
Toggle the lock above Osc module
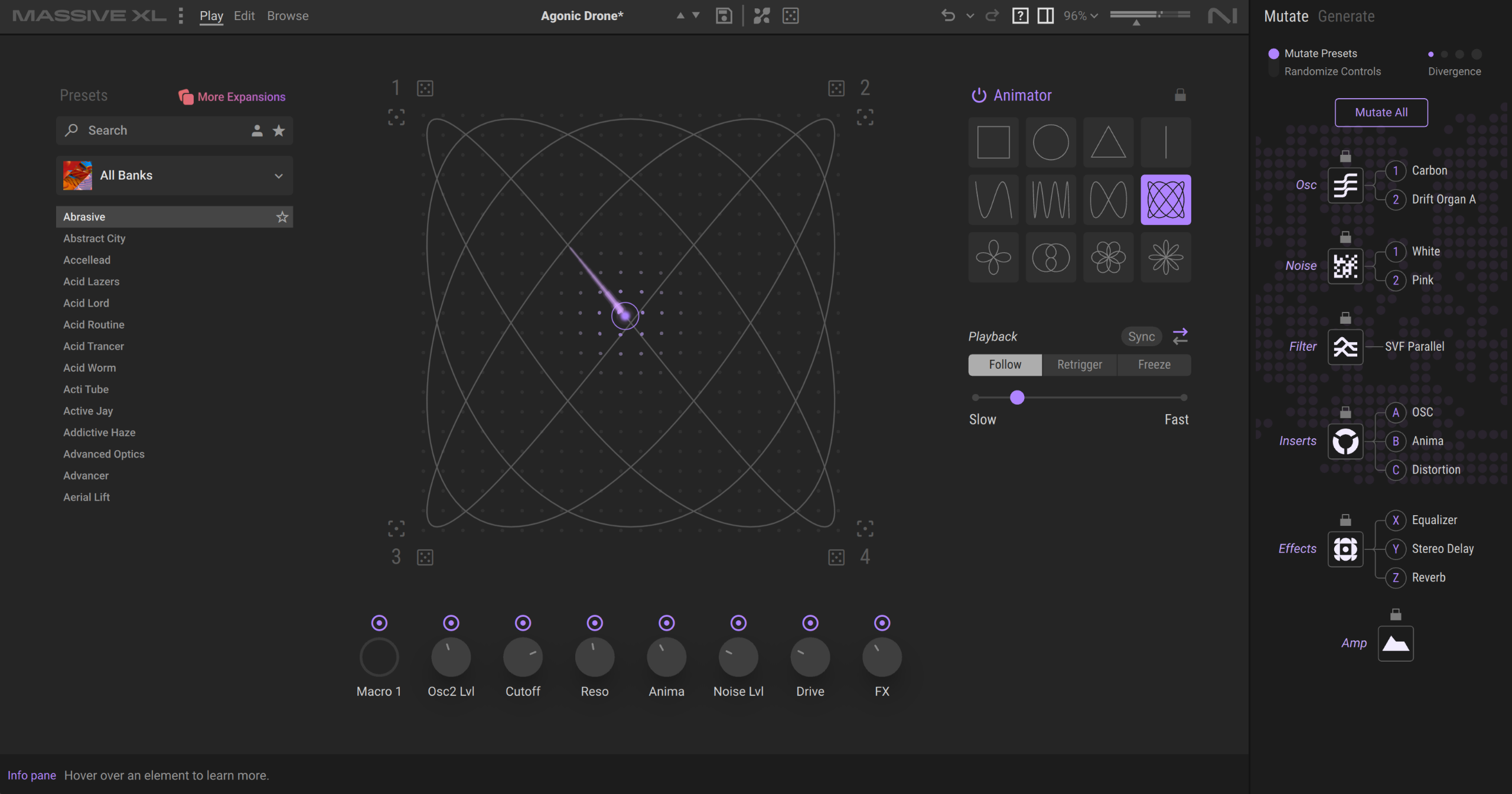pos(1345,157)
